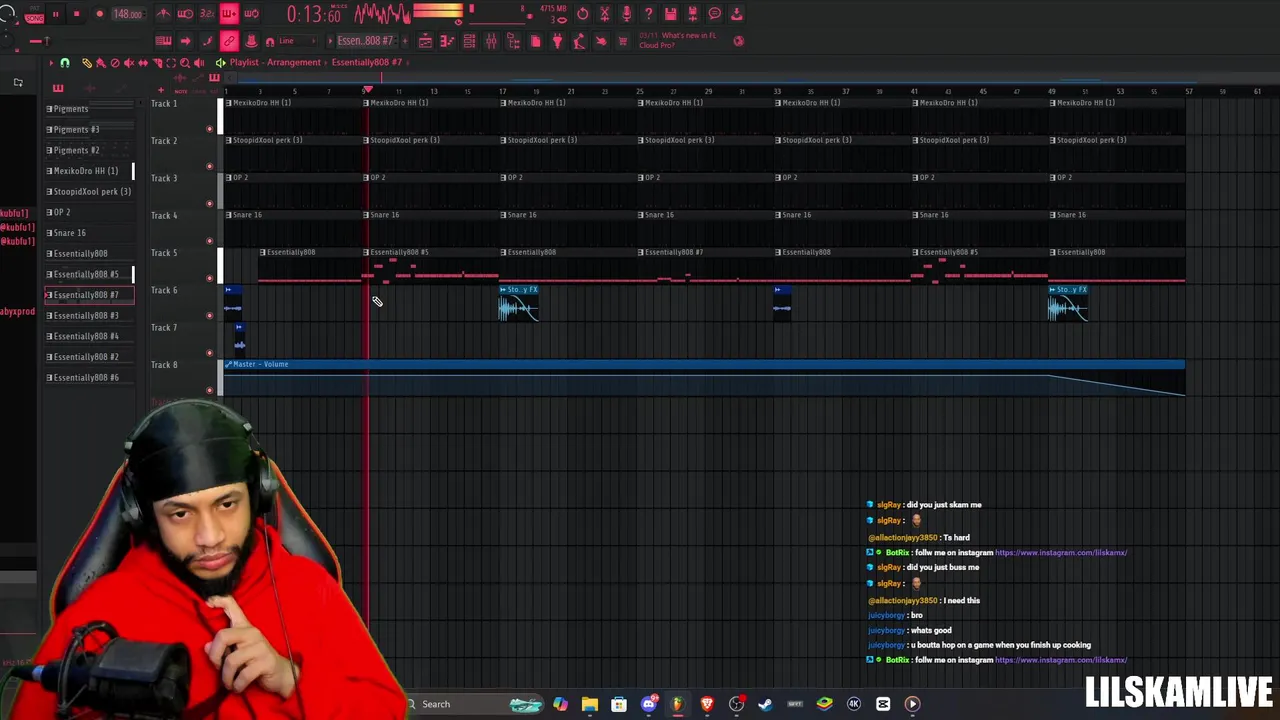Open the Mixer icon
This screenshot has width=1280, height=720.
tap(491, 41)
